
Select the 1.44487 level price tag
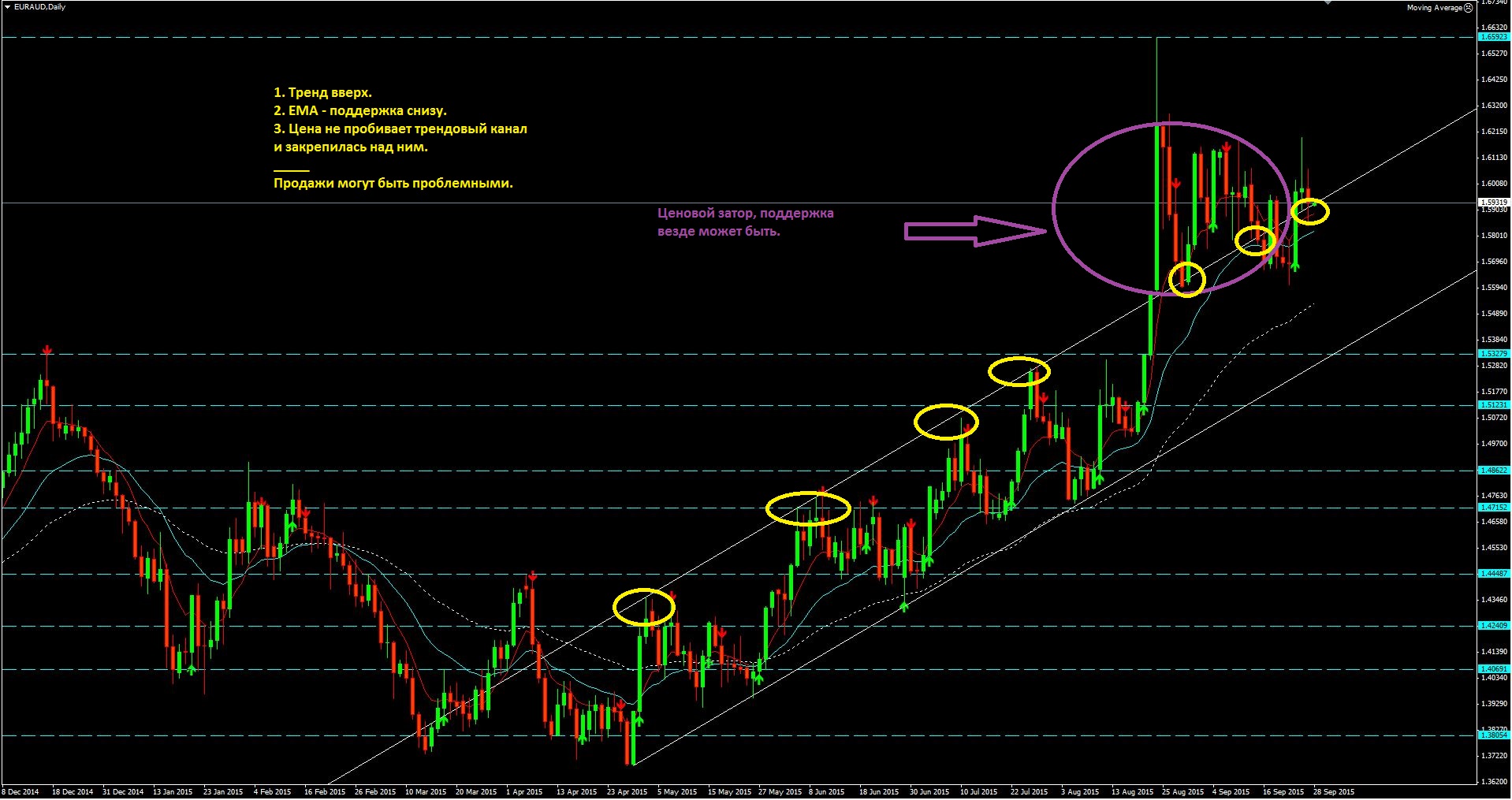click(1494, 574)
